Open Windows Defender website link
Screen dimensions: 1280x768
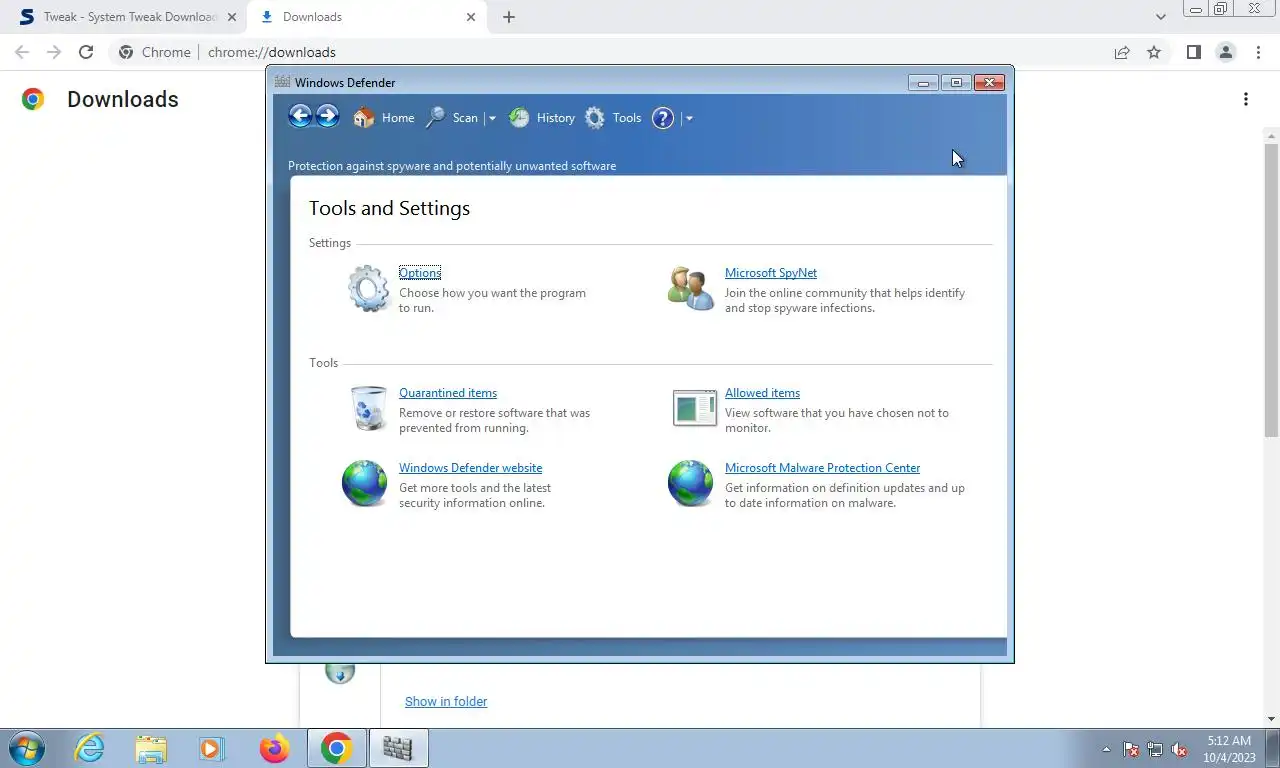tap(470, 468)
